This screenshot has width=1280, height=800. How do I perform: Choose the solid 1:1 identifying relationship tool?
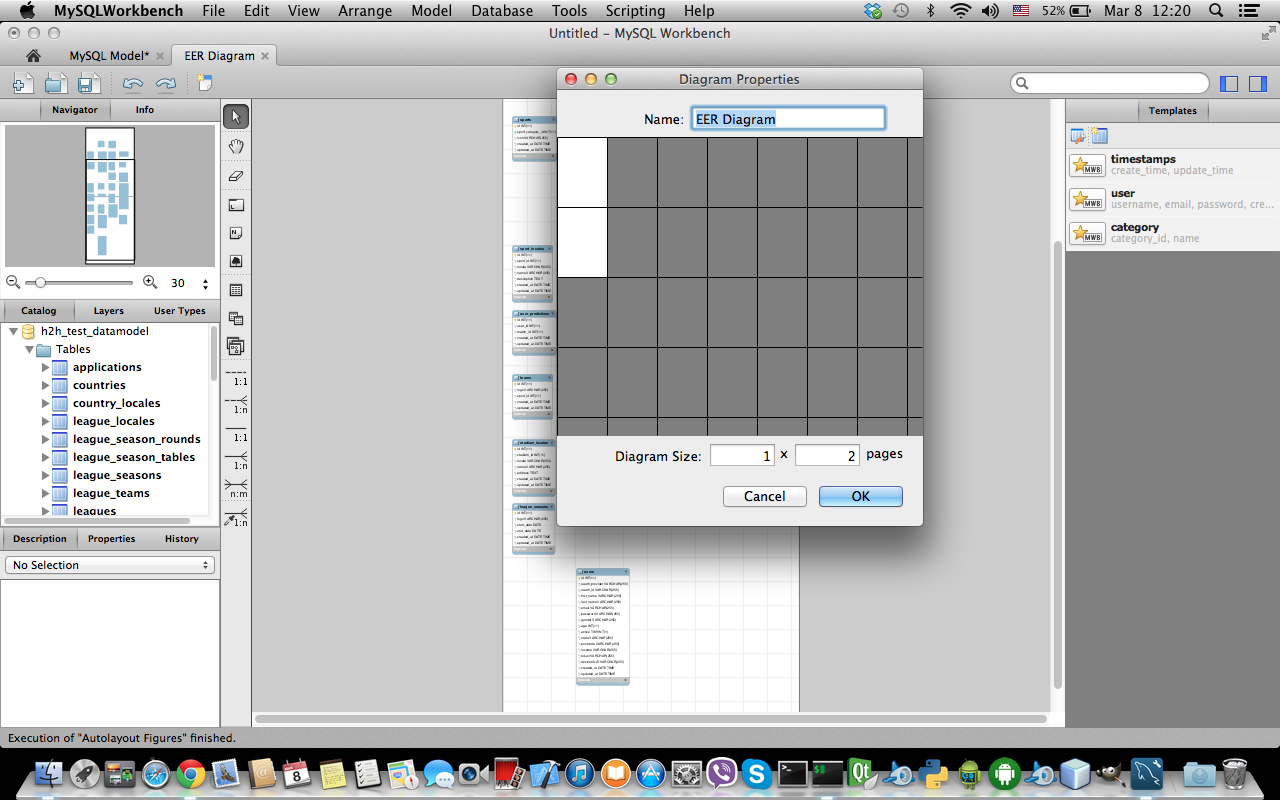tap(237, 433)
